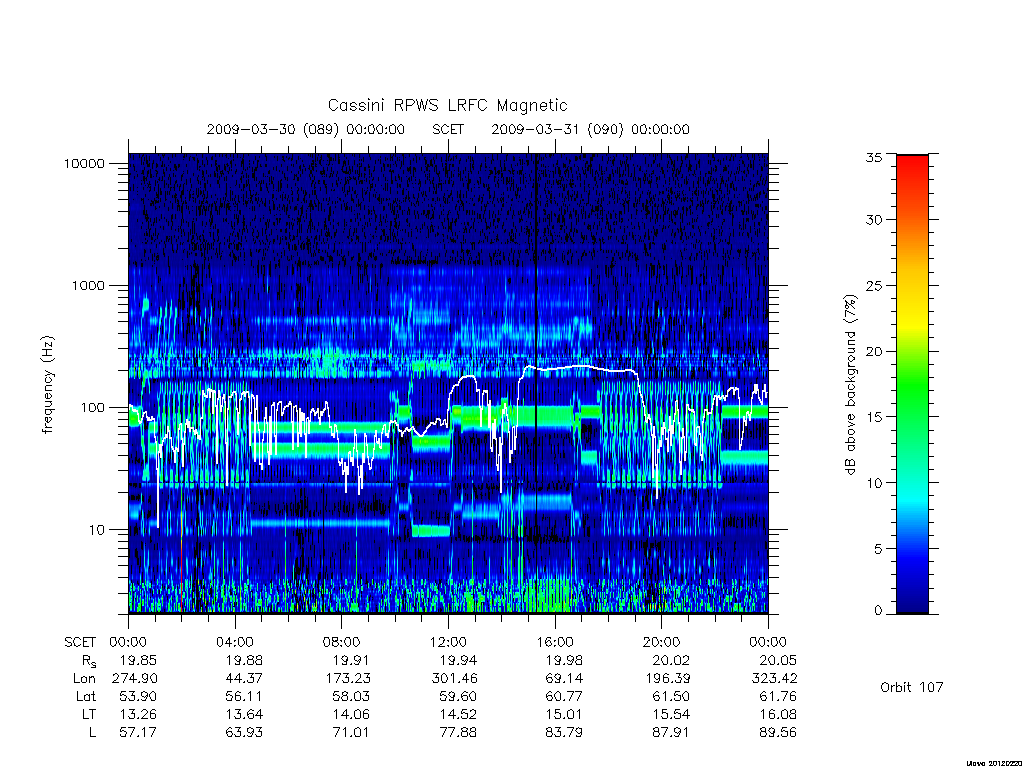
Task: Click the 'SCET' label above the plot
Action: [x=448, y=129]
